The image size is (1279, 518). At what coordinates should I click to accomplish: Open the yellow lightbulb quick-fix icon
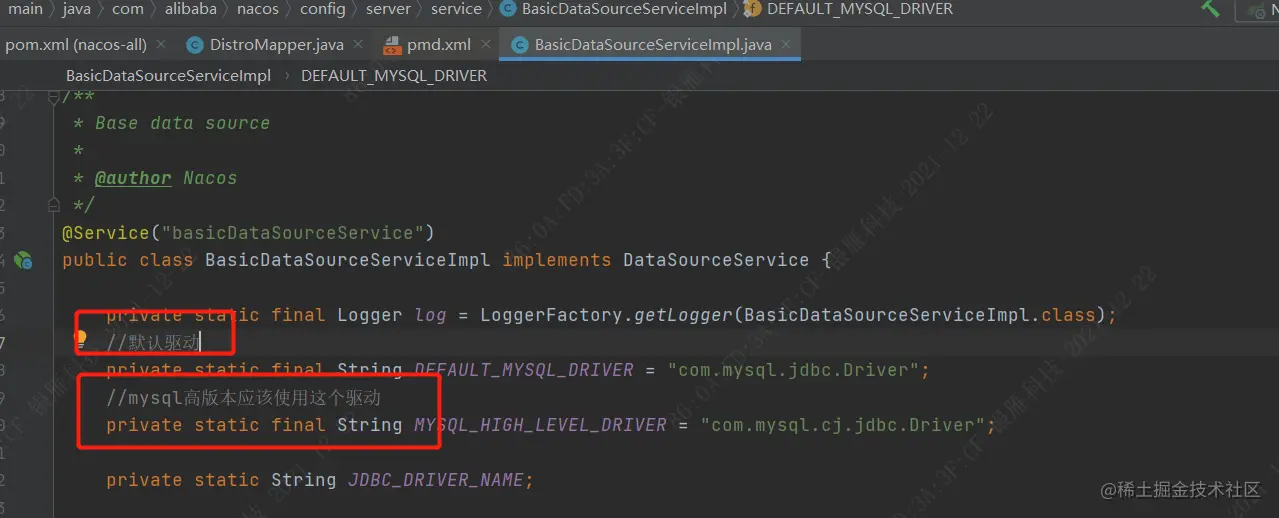[x=82, y=340]
